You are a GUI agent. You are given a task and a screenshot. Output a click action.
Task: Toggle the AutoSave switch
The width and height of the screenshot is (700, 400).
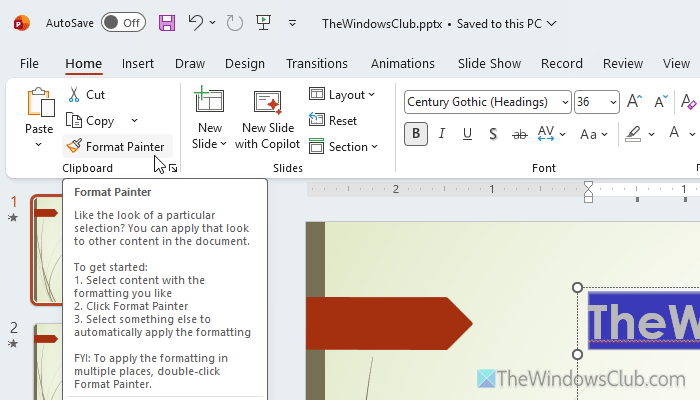coord(123,23)
